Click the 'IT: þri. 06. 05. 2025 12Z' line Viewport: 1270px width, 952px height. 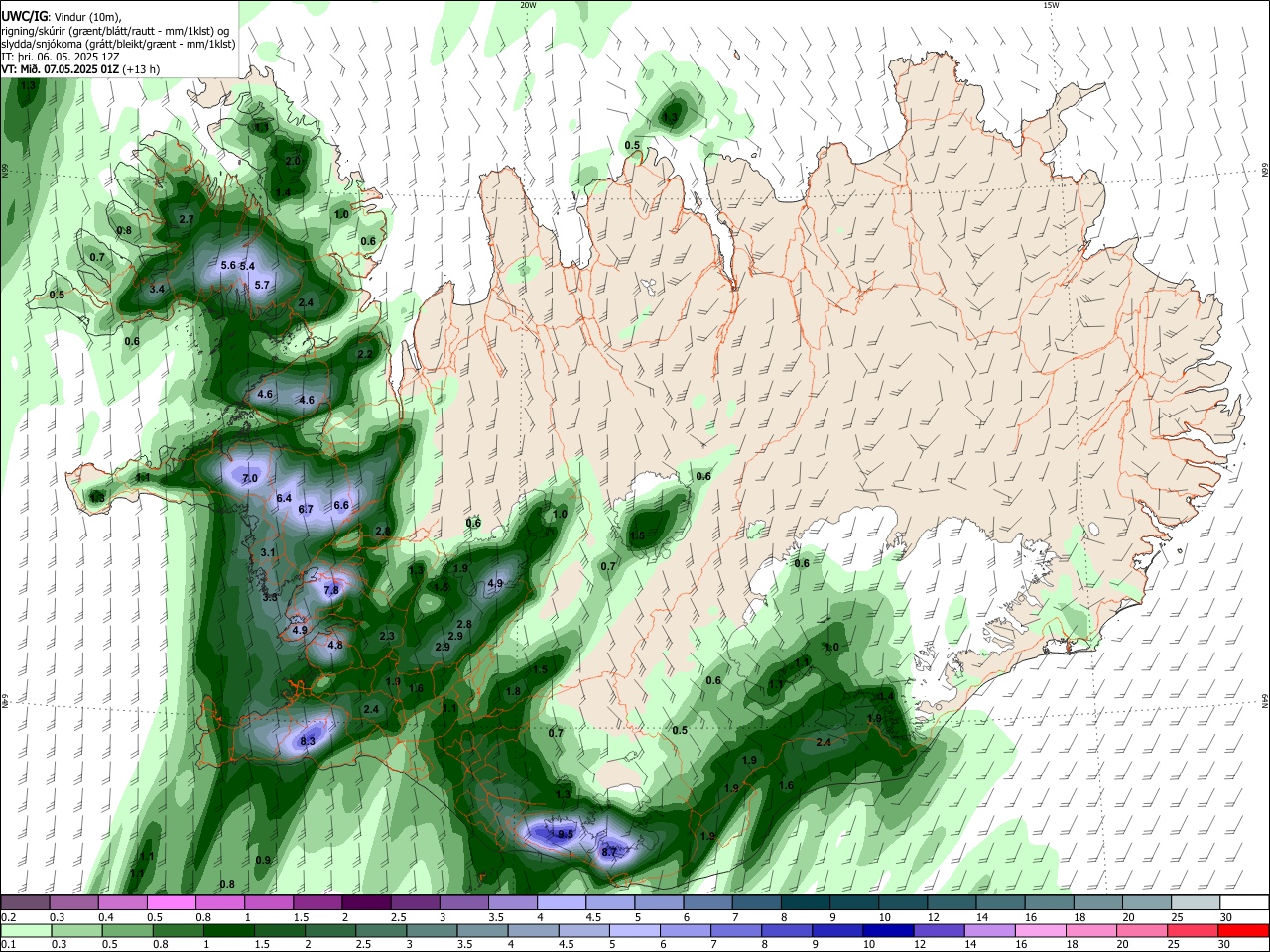[x=61, y=57]
